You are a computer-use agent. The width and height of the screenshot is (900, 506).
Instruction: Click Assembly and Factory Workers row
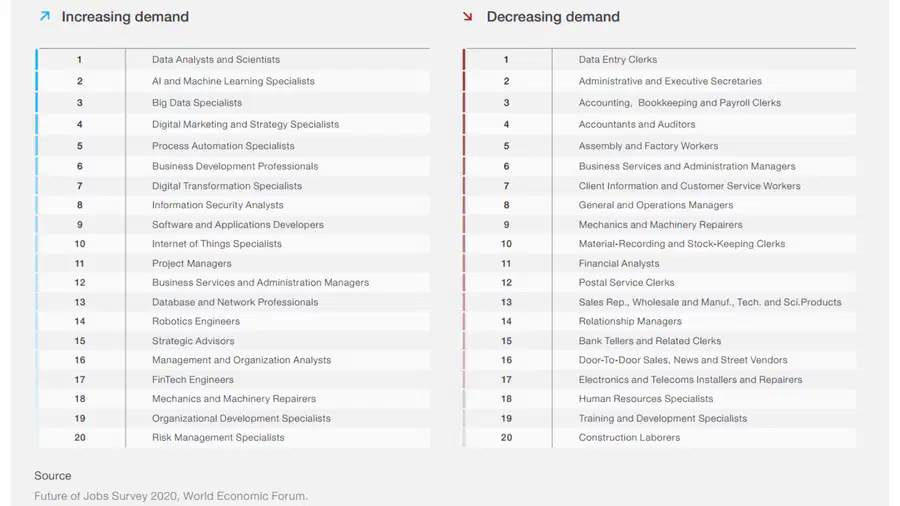[x=660, y=146]
